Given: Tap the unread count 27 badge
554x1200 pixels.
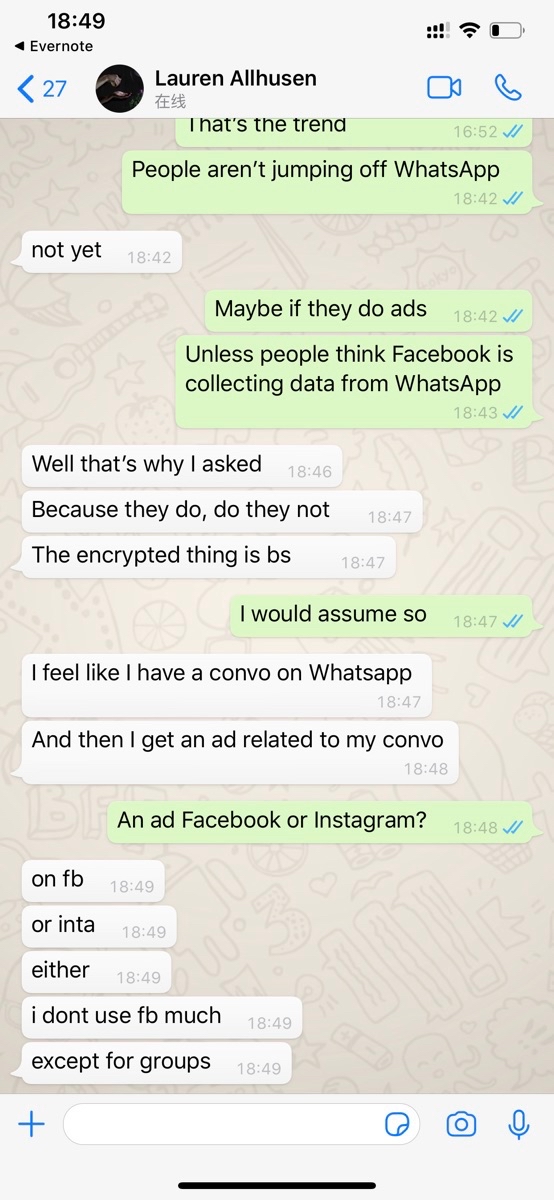Looking at the screenshot, I should click(54, 88).
